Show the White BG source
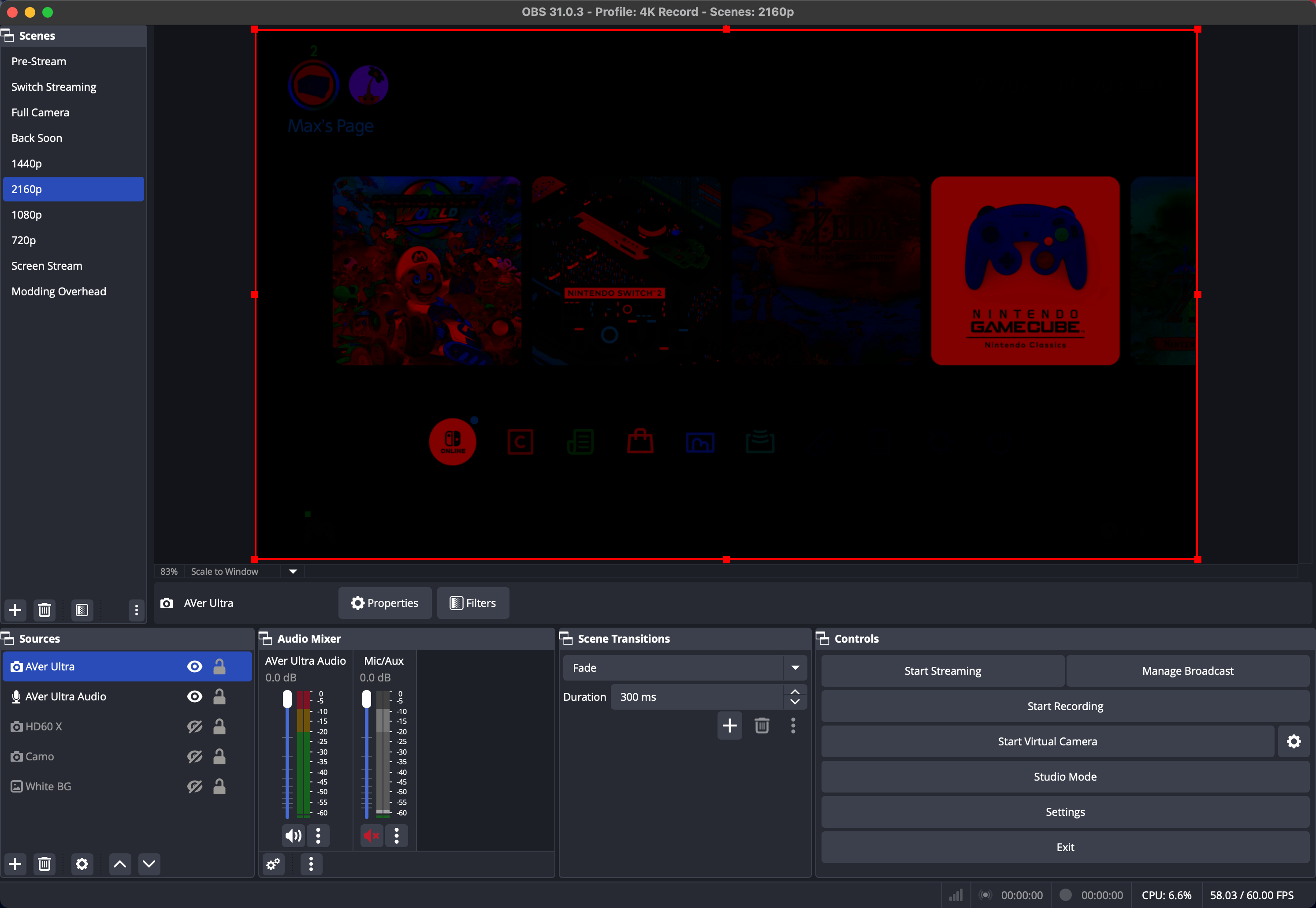Image resolution: width=1316 pixels, height=908 pixels. [195, 786]
